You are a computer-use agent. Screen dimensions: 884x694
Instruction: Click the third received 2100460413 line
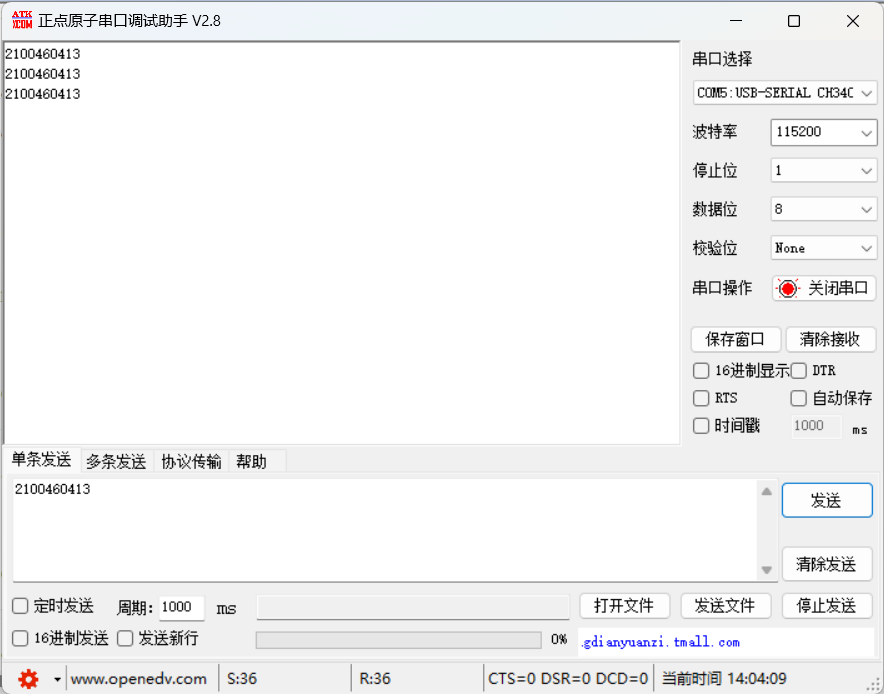point(43,94)
